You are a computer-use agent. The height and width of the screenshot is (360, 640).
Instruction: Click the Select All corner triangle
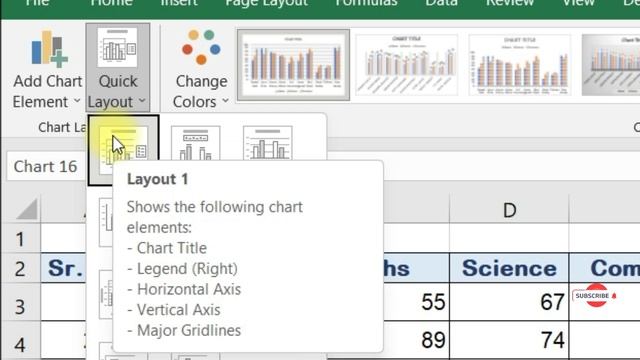(x=27, y=209)
